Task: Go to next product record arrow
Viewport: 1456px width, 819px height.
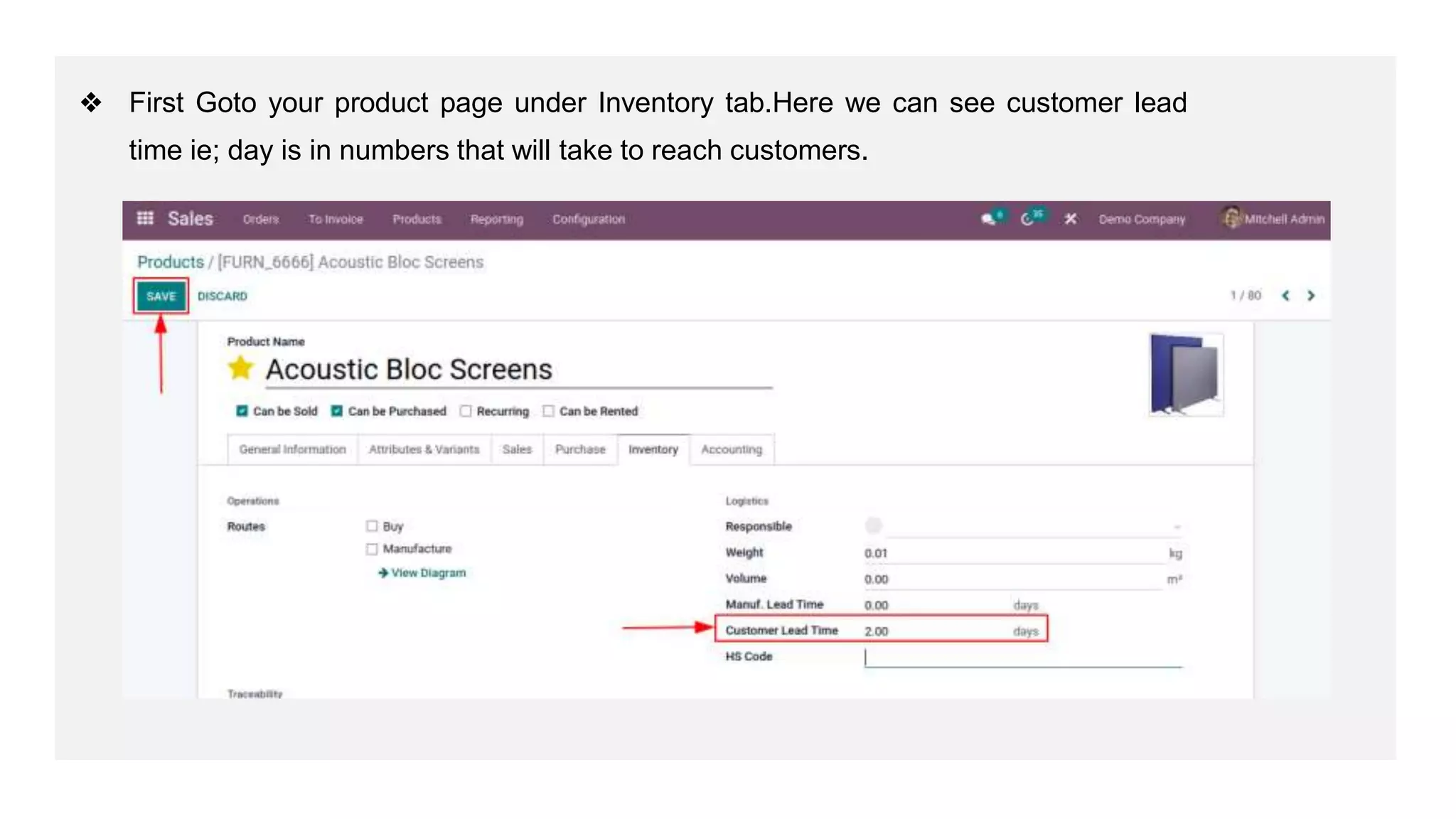Action: (1311, 296)
